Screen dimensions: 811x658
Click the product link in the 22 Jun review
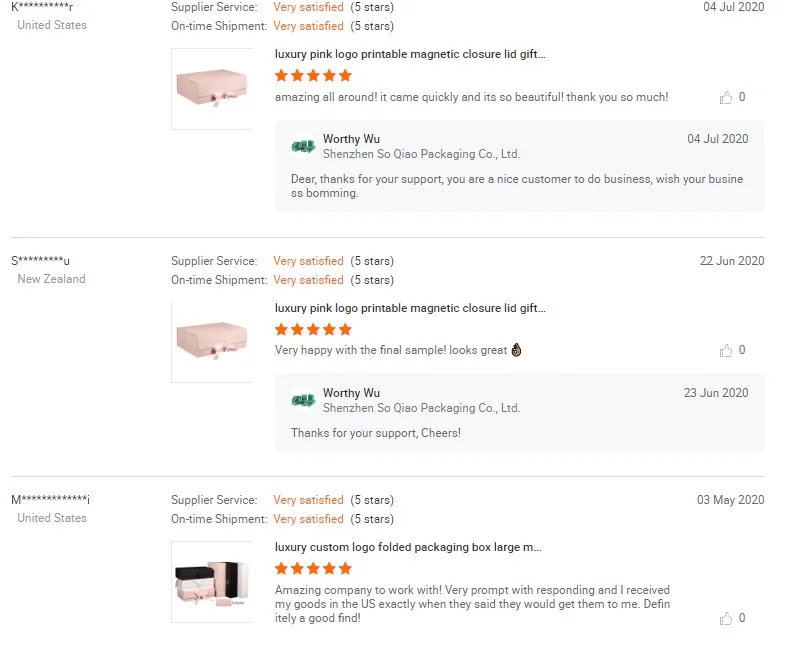click(x=410, y=308)
